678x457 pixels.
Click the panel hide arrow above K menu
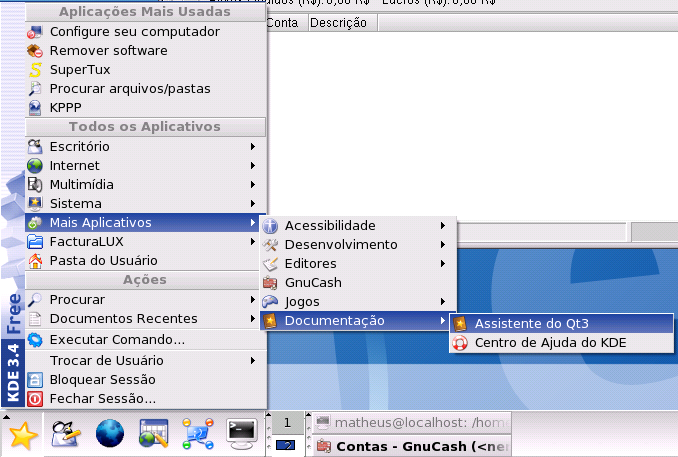6,417
